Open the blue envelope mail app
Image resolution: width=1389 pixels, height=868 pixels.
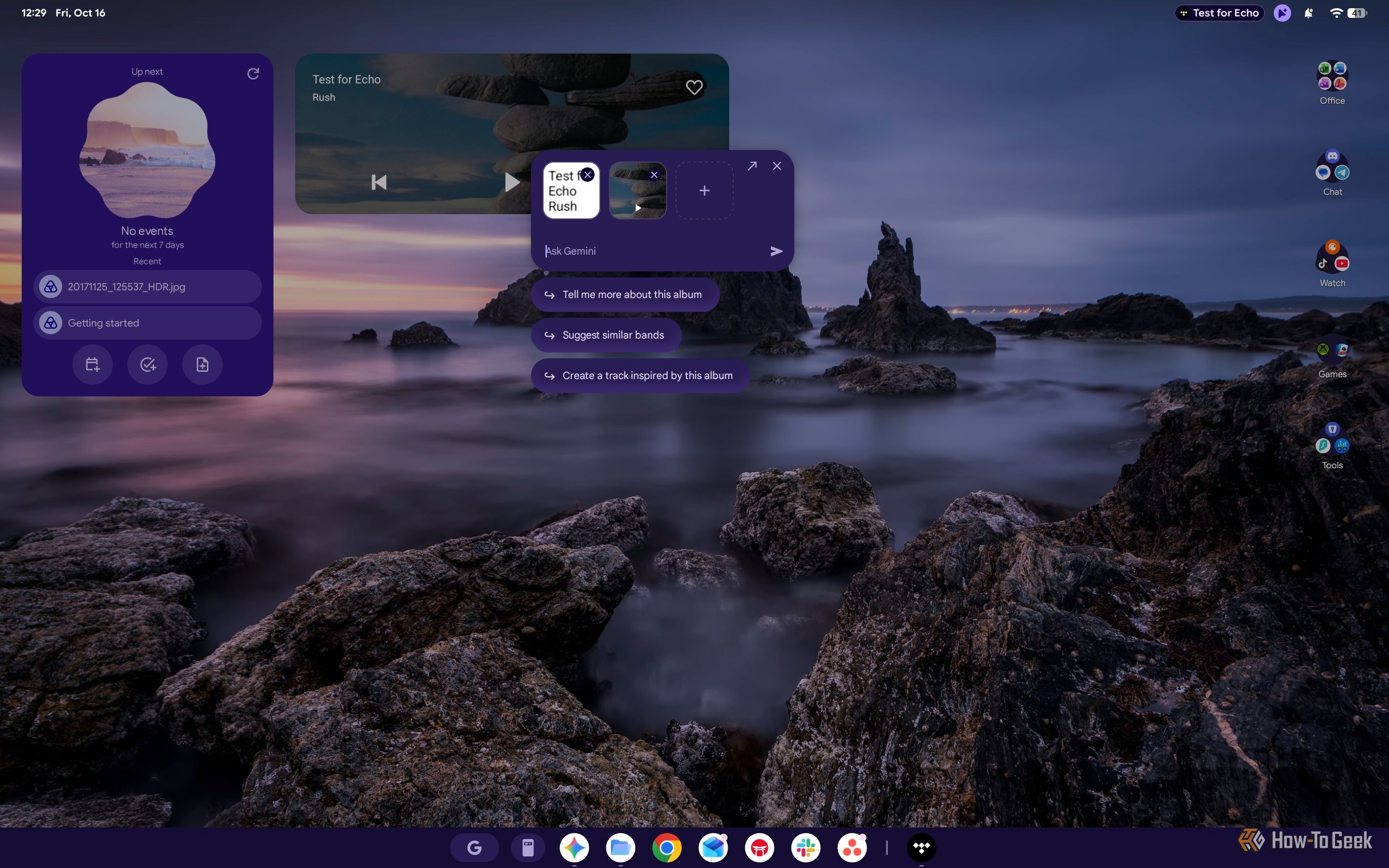[713, 847]
